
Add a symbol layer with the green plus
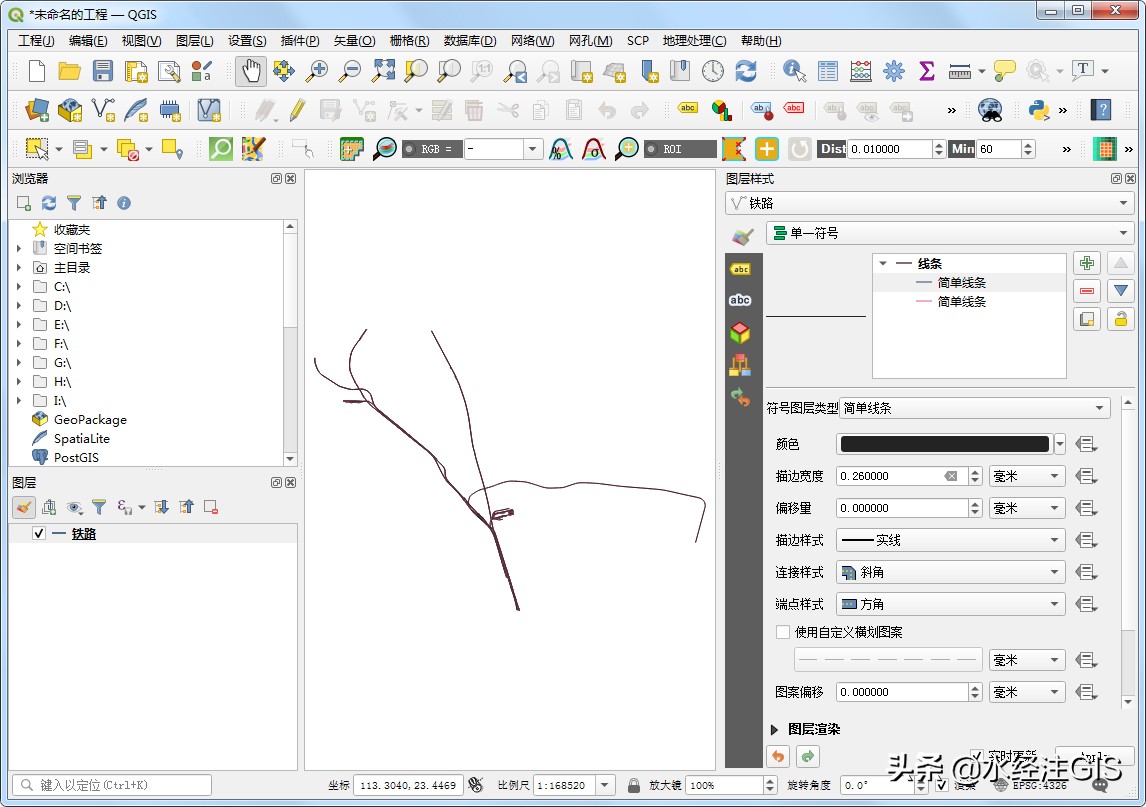[1087, 261]
